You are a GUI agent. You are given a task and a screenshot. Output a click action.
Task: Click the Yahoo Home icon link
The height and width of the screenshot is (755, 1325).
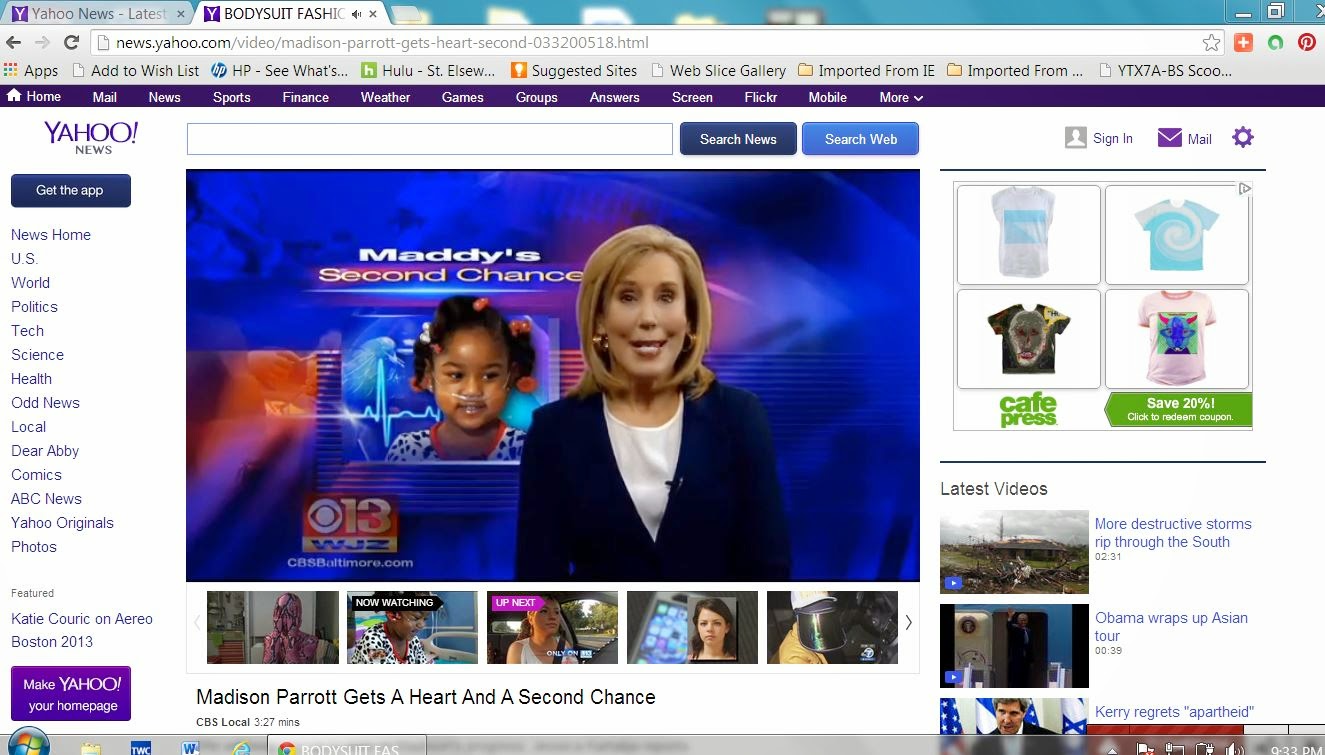tap(34, 97)
